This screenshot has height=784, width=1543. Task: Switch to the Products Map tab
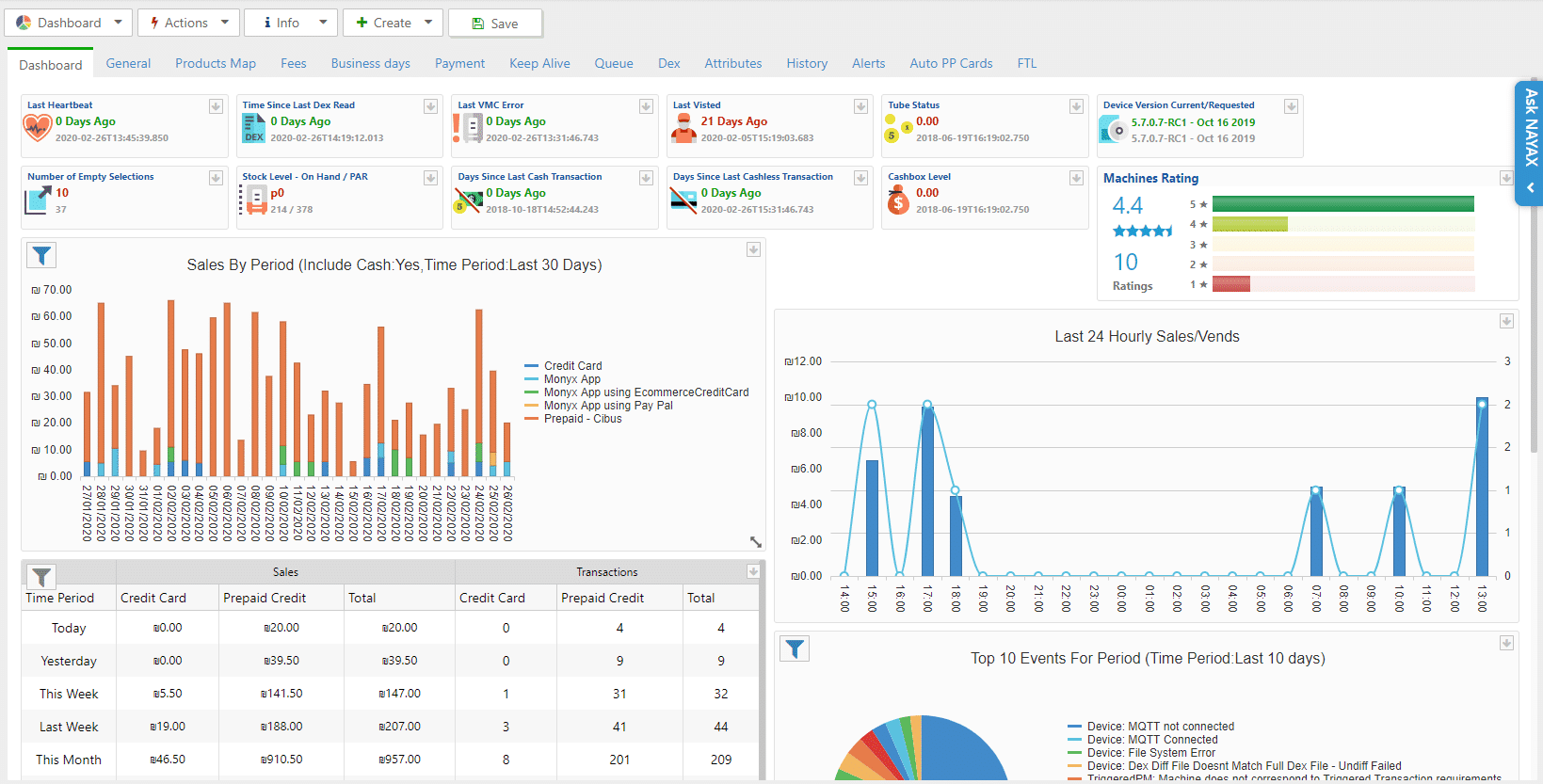216,63
